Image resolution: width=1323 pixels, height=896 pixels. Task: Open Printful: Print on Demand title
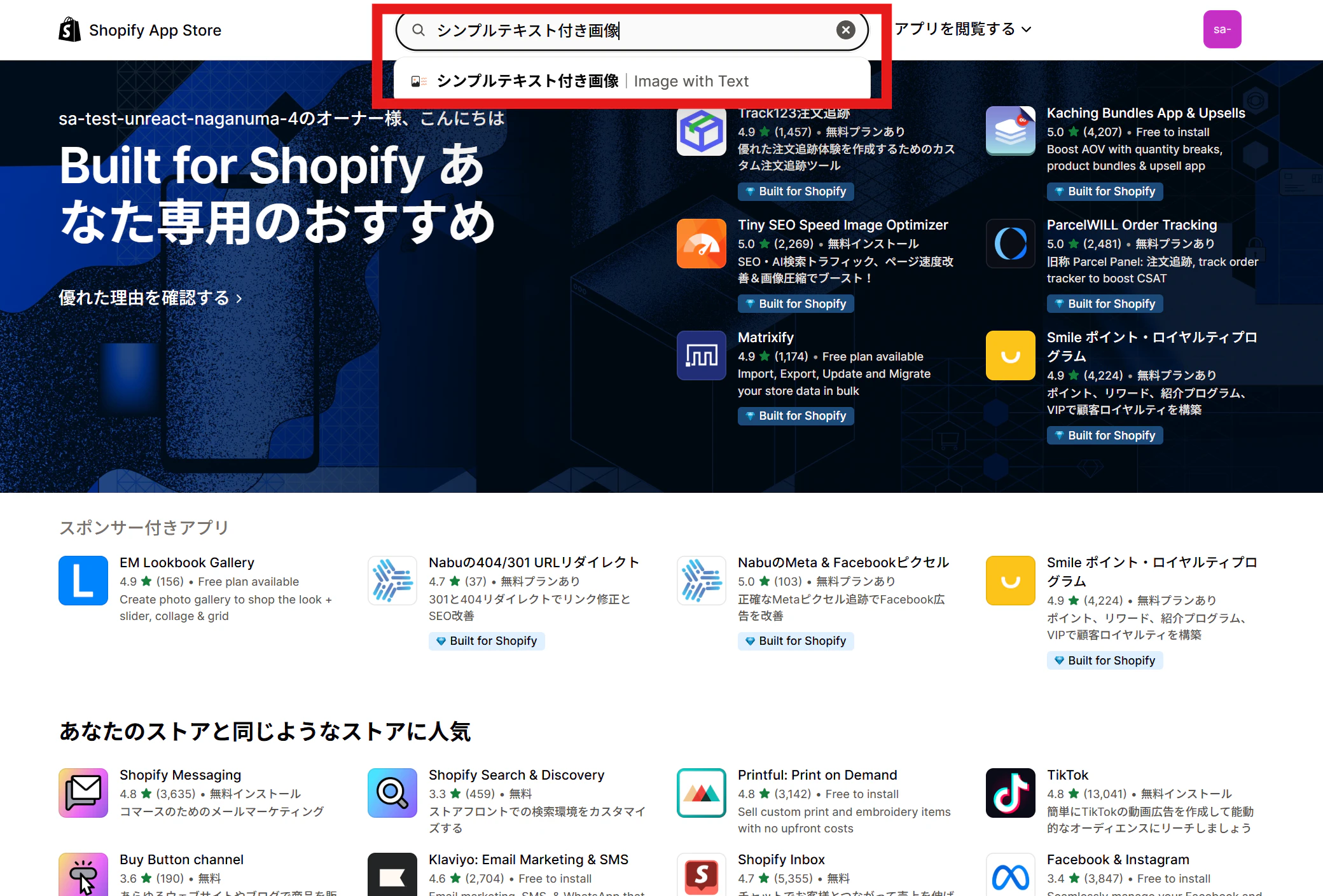tap(817, 775)
